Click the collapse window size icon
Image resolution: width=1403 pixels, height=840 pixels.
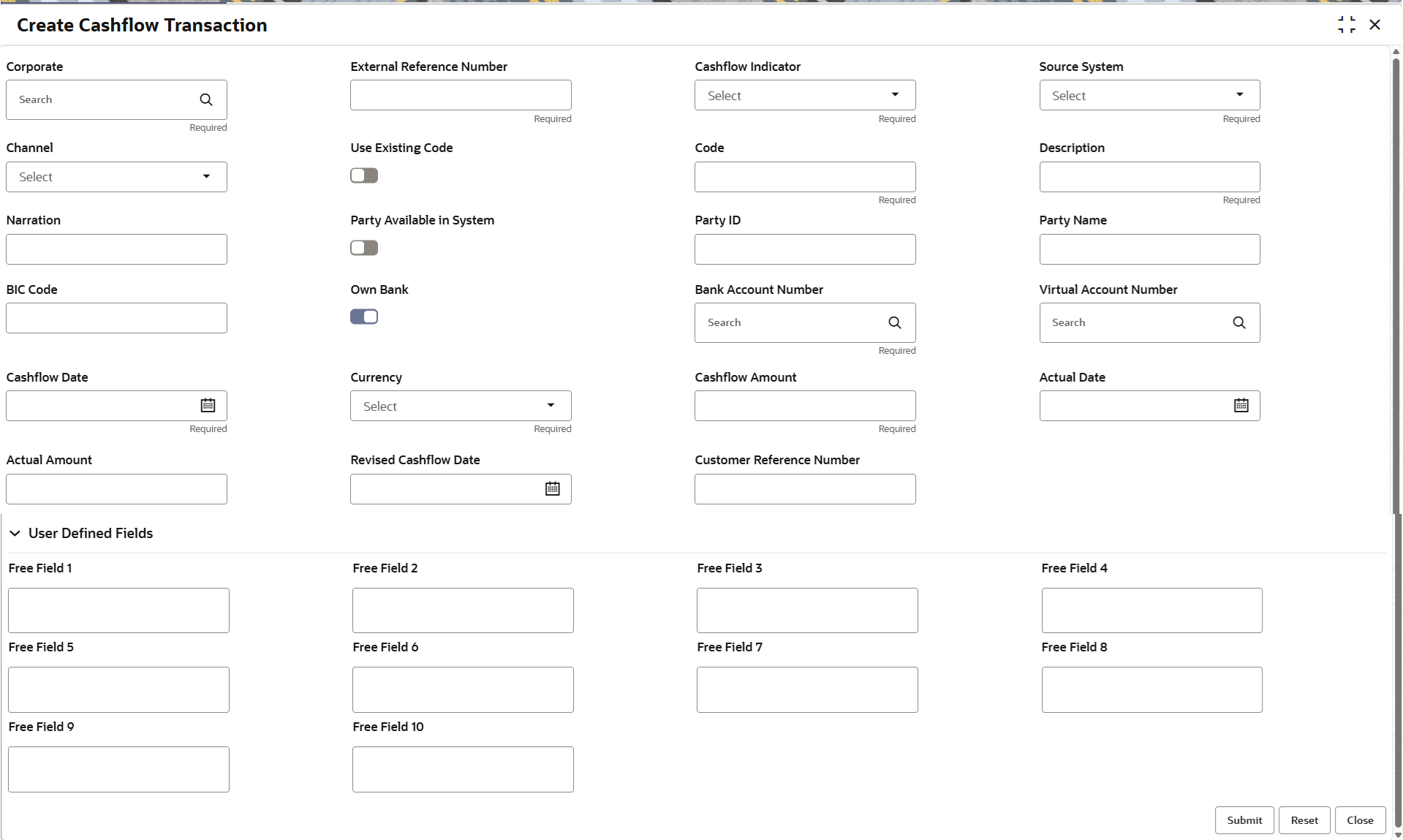pyautogui.click(x=1346, y=25)
